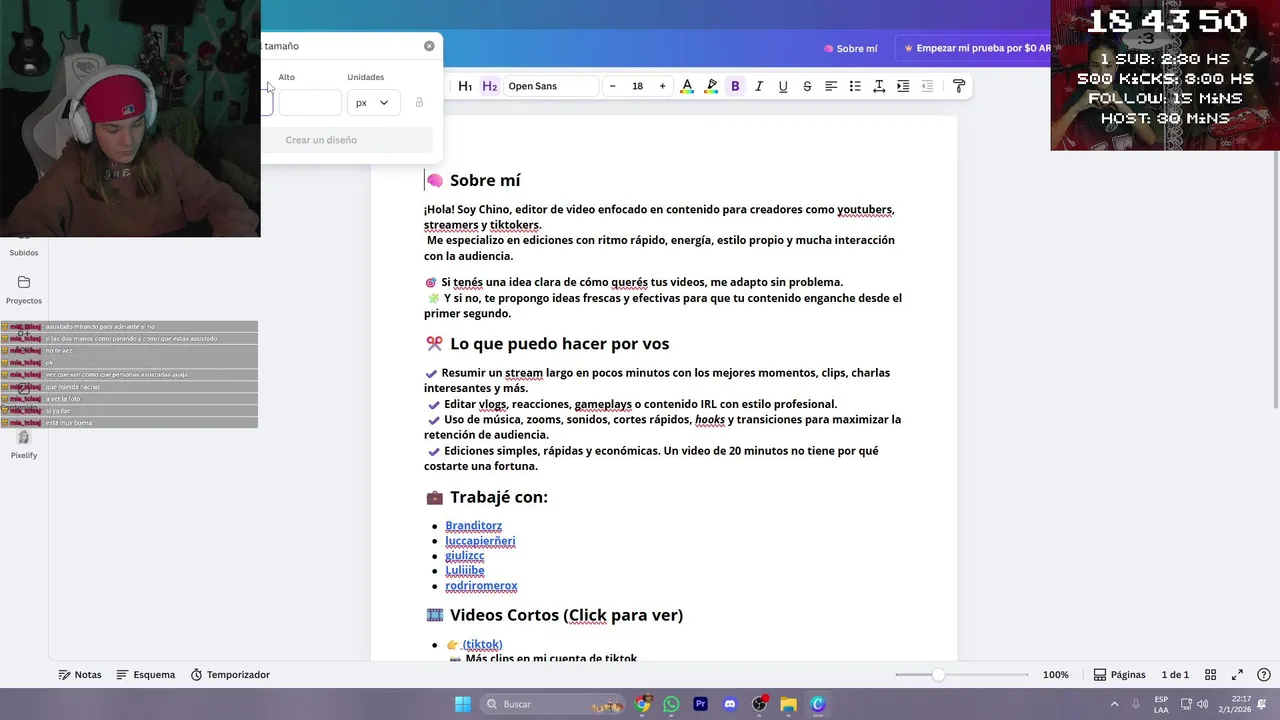This screenshot has height=720, width=1280.
Task: Open the Esquema outline panel
Action: click(145, 675)
